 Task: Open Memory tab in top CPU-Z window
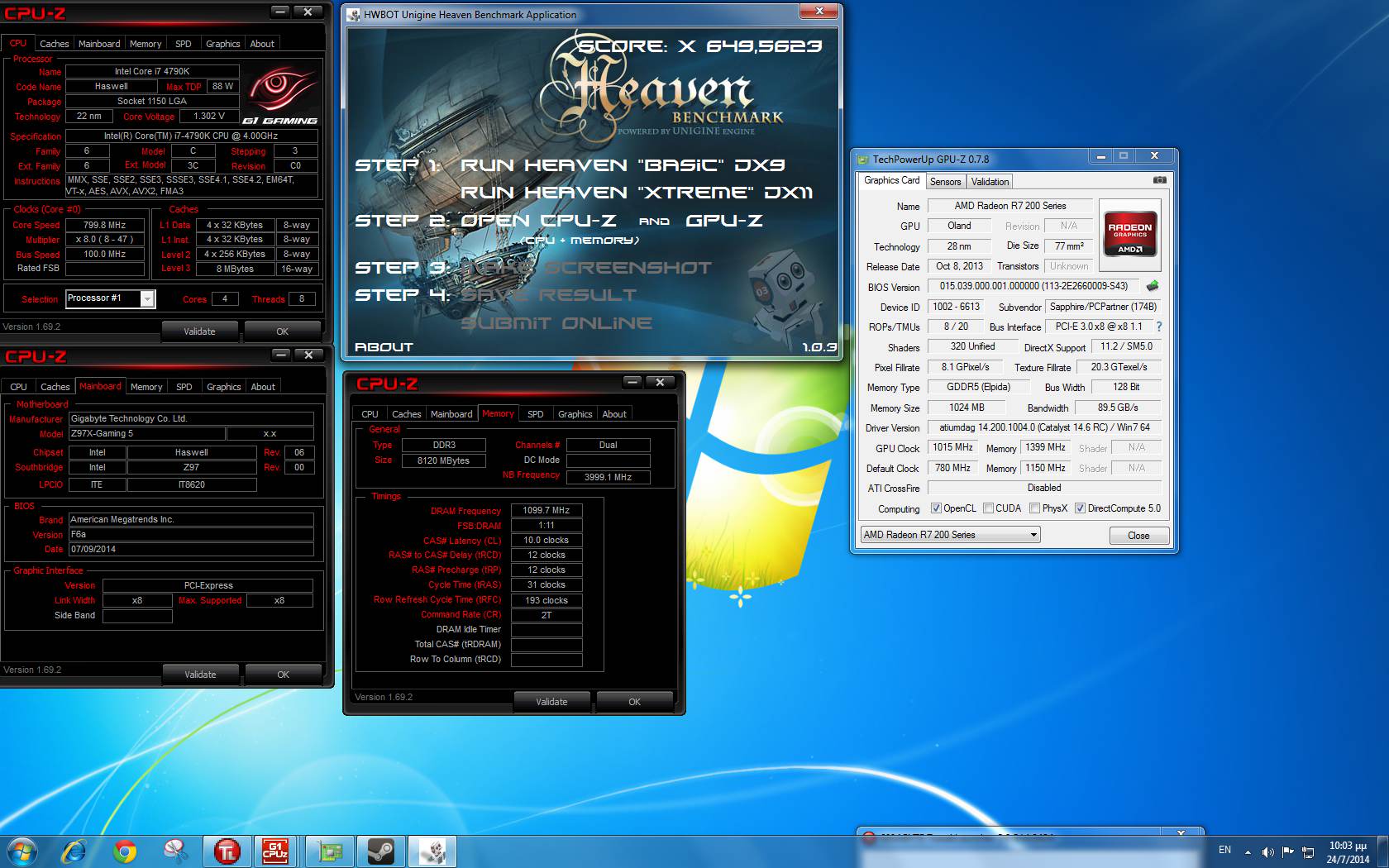[146, 44]
